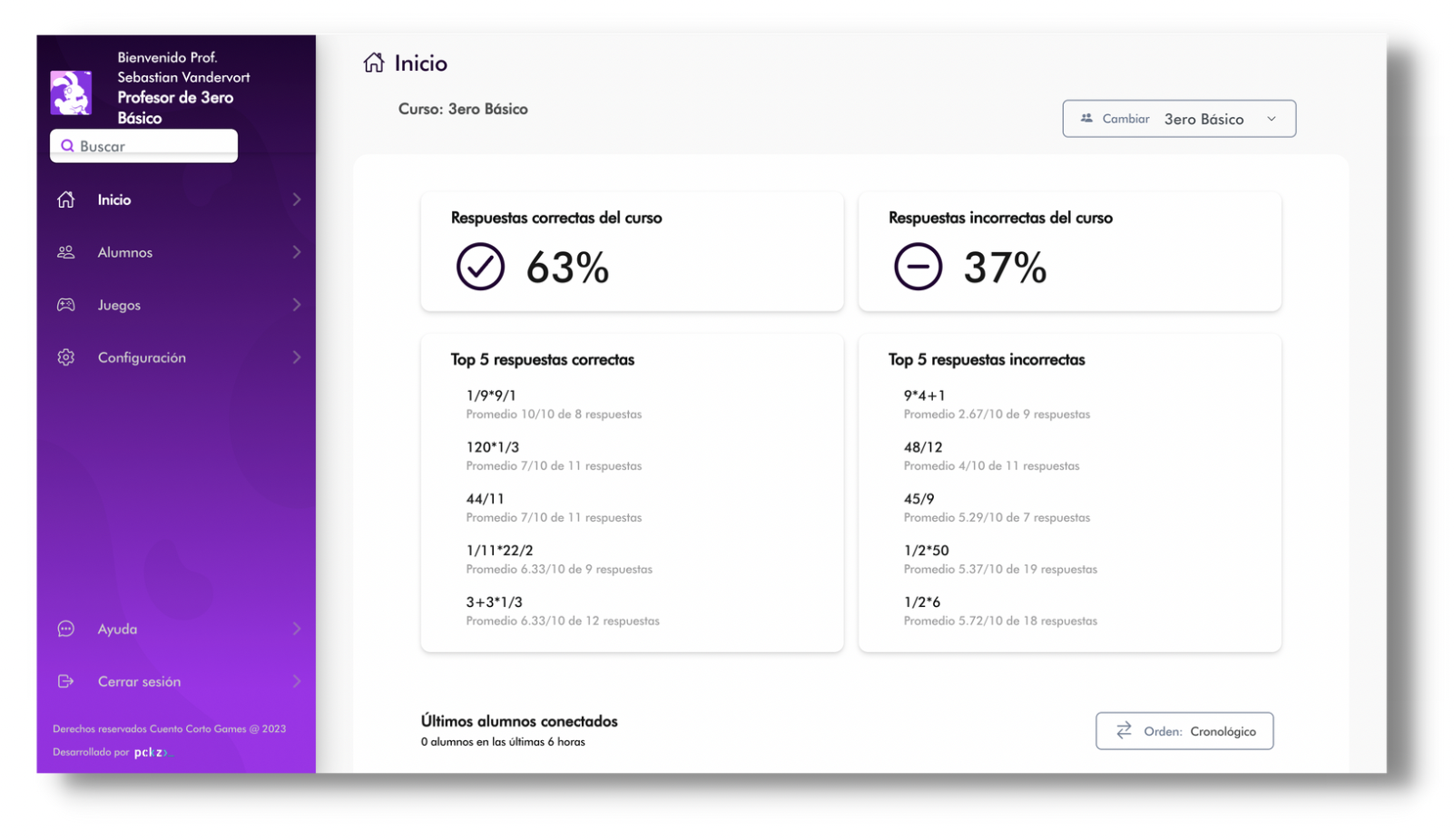The height and width of the screenshot is (840, 1454).
Task: Select Inicio in the sidebar menu
Action: point(114,200)
